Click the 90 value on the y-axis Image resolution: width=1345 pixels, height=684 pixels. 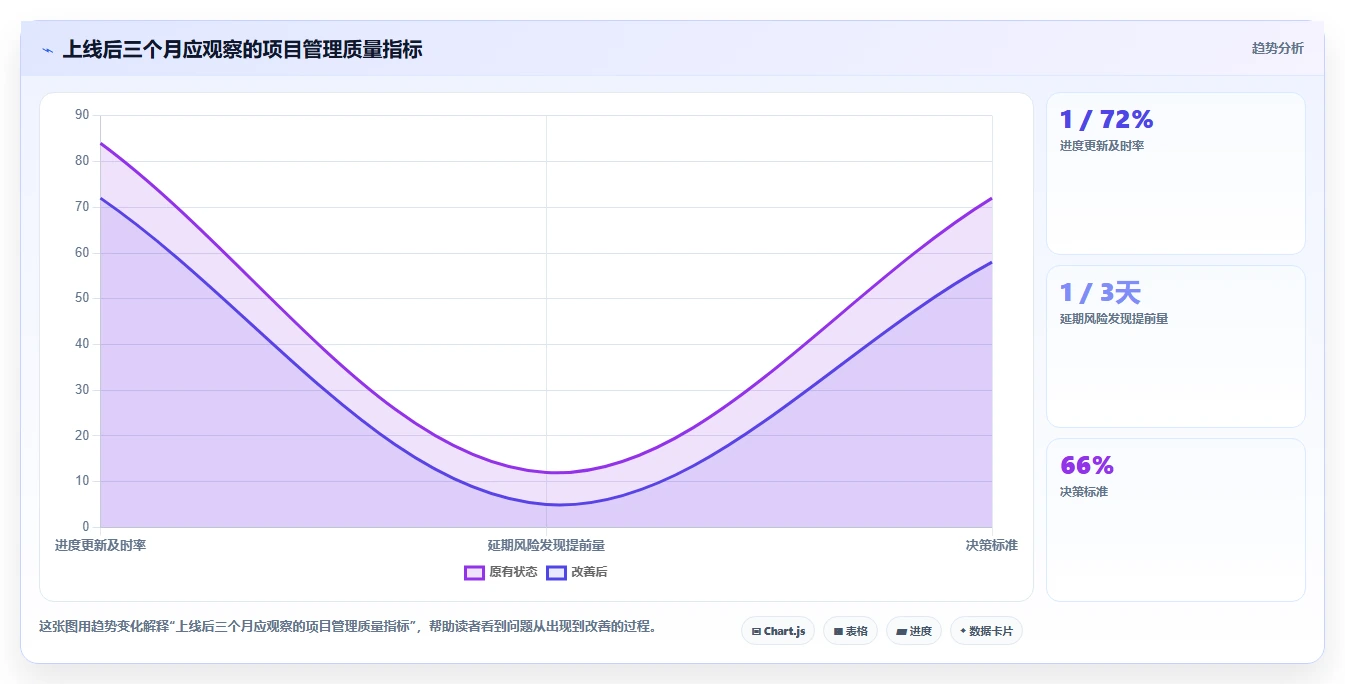[82, 115]
